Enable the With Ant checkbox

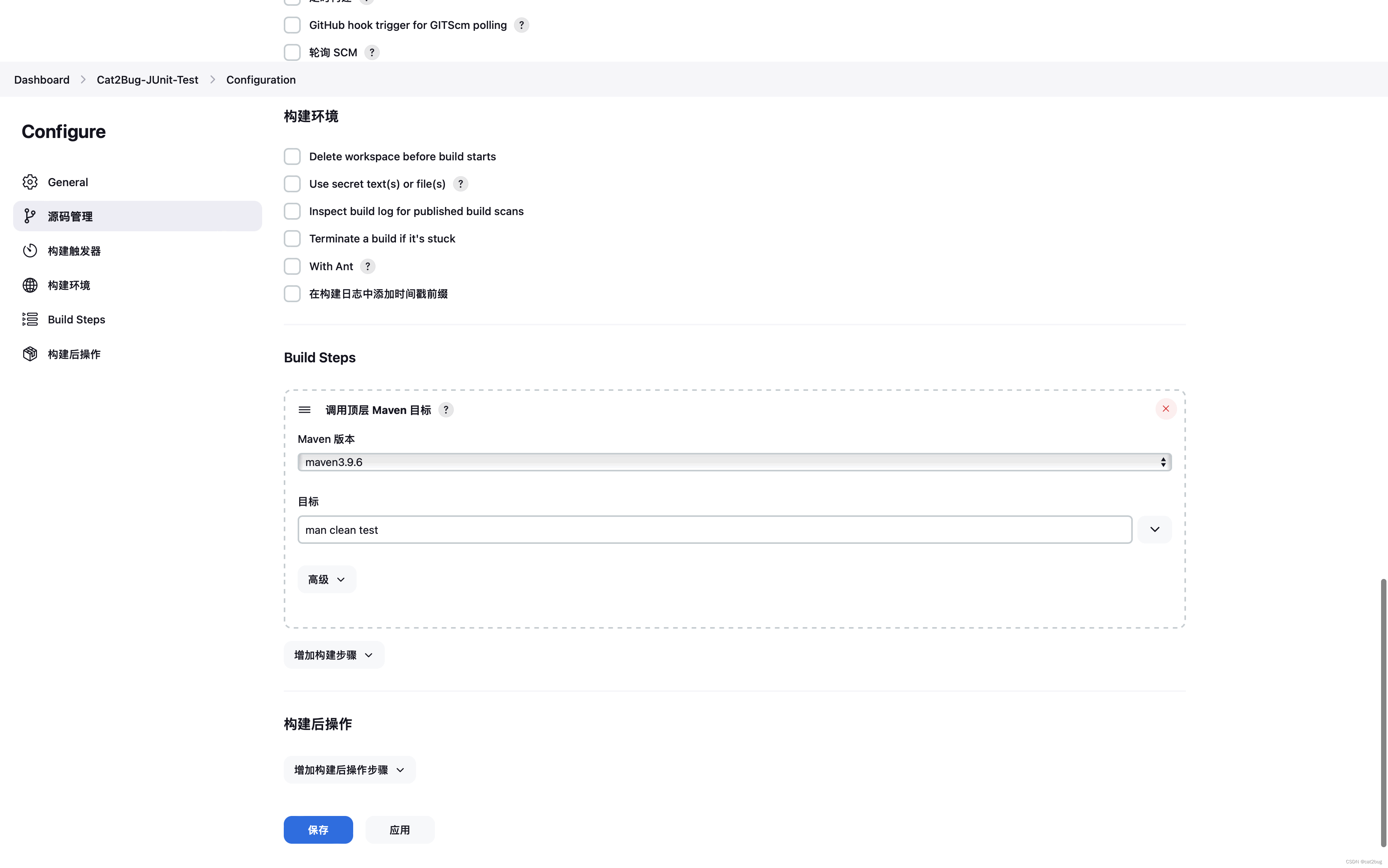click(x=292, y=266)
